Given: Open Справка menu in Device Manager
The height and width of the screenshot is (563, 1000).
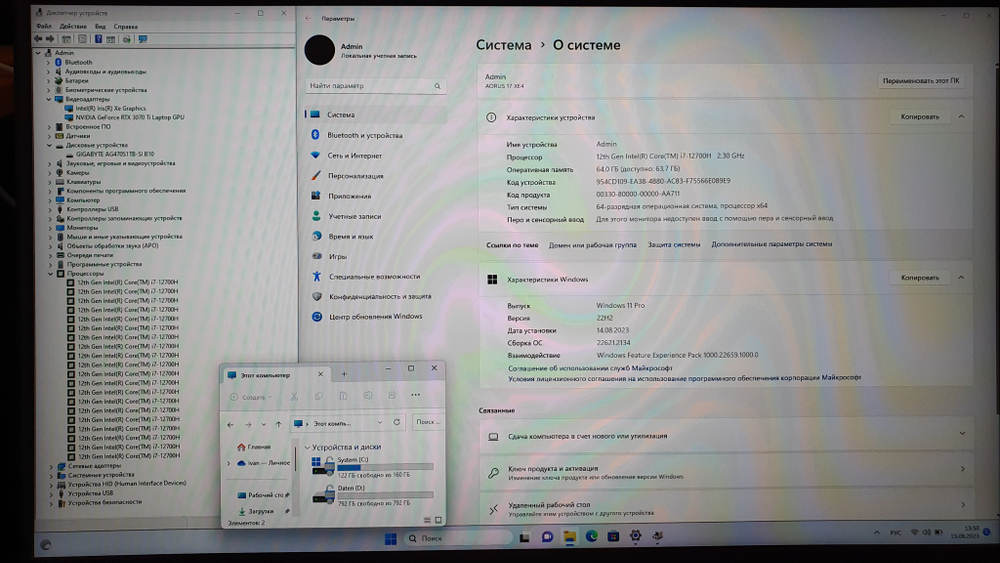Looking at the screenshot, I should pos(126,26).
